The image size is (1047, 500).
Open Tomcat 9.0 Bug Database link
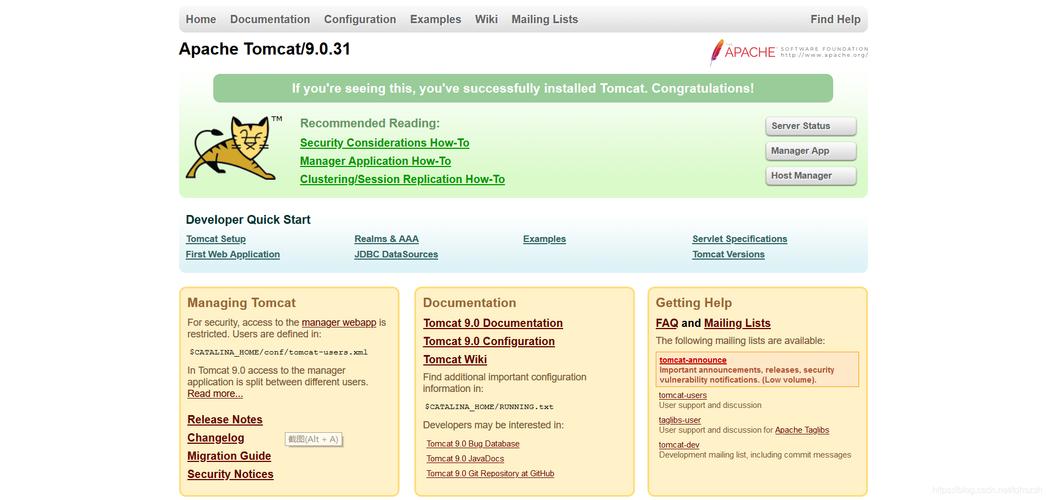pos(473,444)
